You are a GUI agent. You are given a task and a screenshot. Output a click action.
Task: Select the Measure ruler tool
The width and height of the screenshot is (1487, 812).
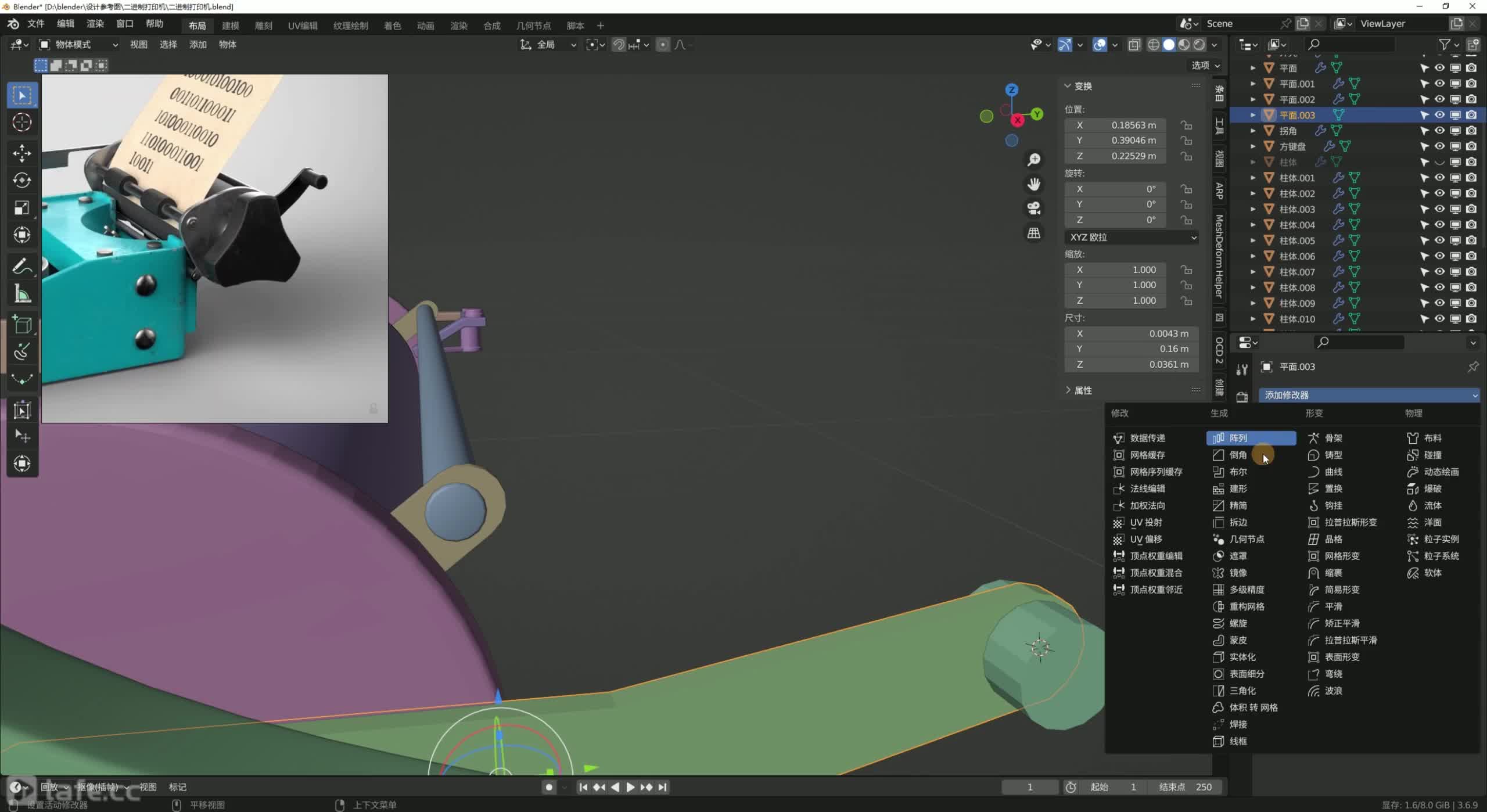[22, 294]
